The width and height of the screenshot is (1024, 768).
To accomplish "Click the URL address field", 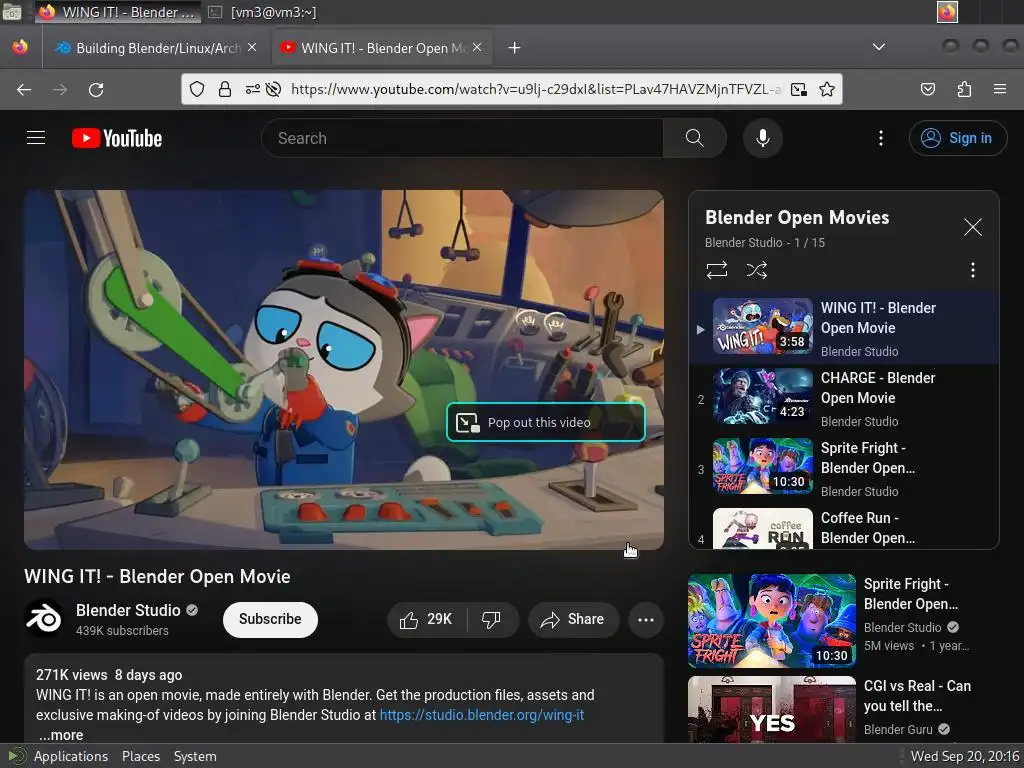I will point(536,89).
